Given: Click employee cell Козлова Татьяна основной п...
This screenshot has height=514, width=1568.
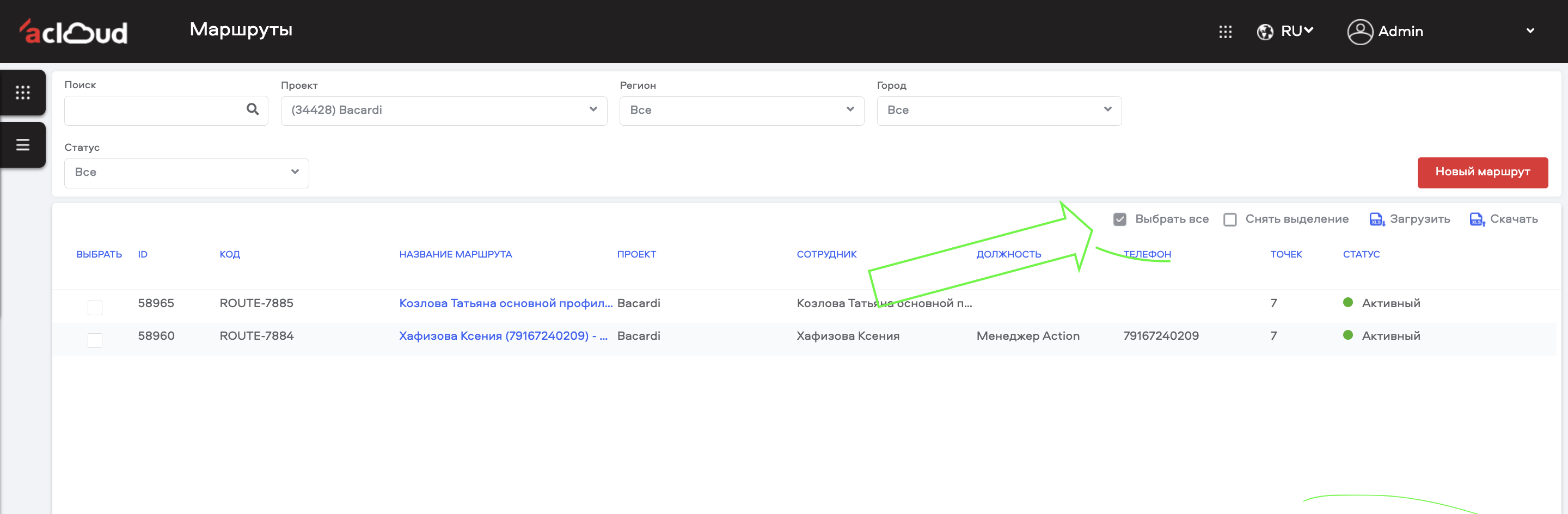Looking at the screenshot, I should point(884,303).
